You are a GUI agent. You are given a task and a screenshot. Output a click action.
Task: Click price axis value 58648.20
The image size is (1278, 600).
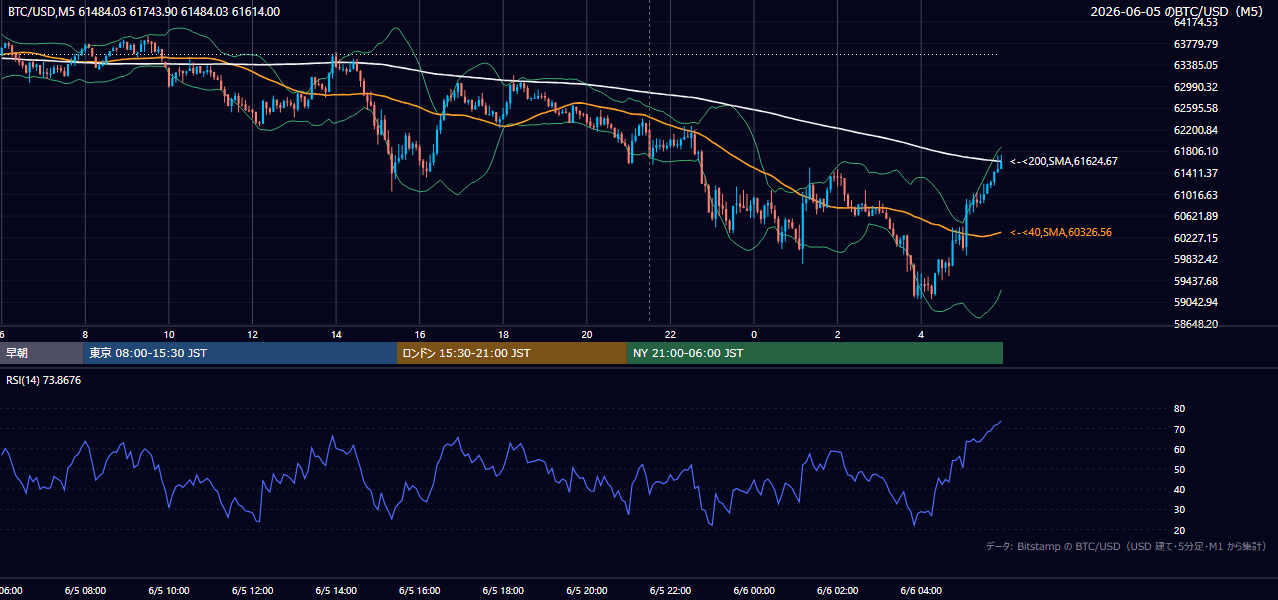[1196, 324]
